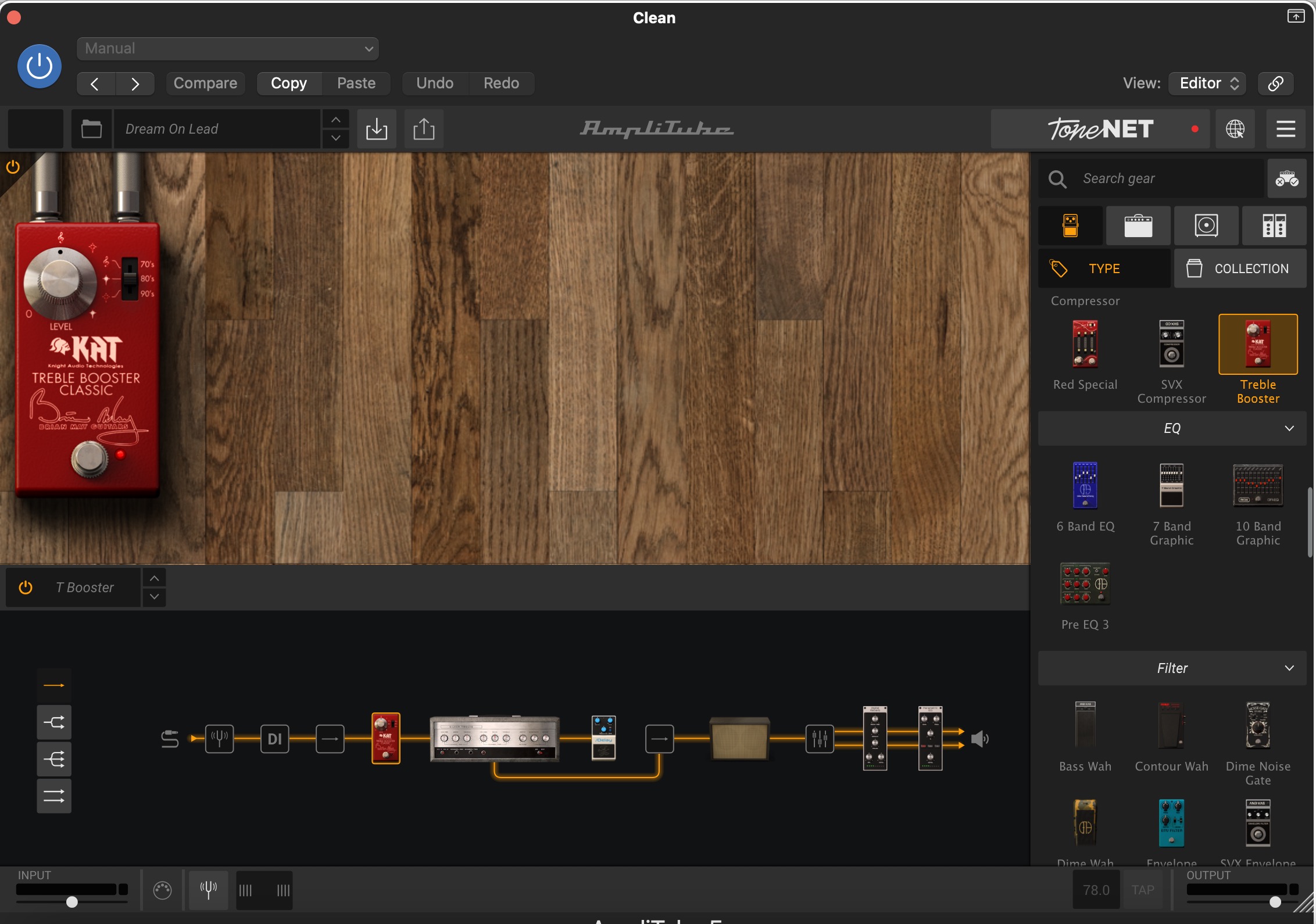The height and width of the screenshot is (924, 1316).
Task: Select next gear with T Booster down arrow
Action: pyautogui.click(x=154, y=597)
